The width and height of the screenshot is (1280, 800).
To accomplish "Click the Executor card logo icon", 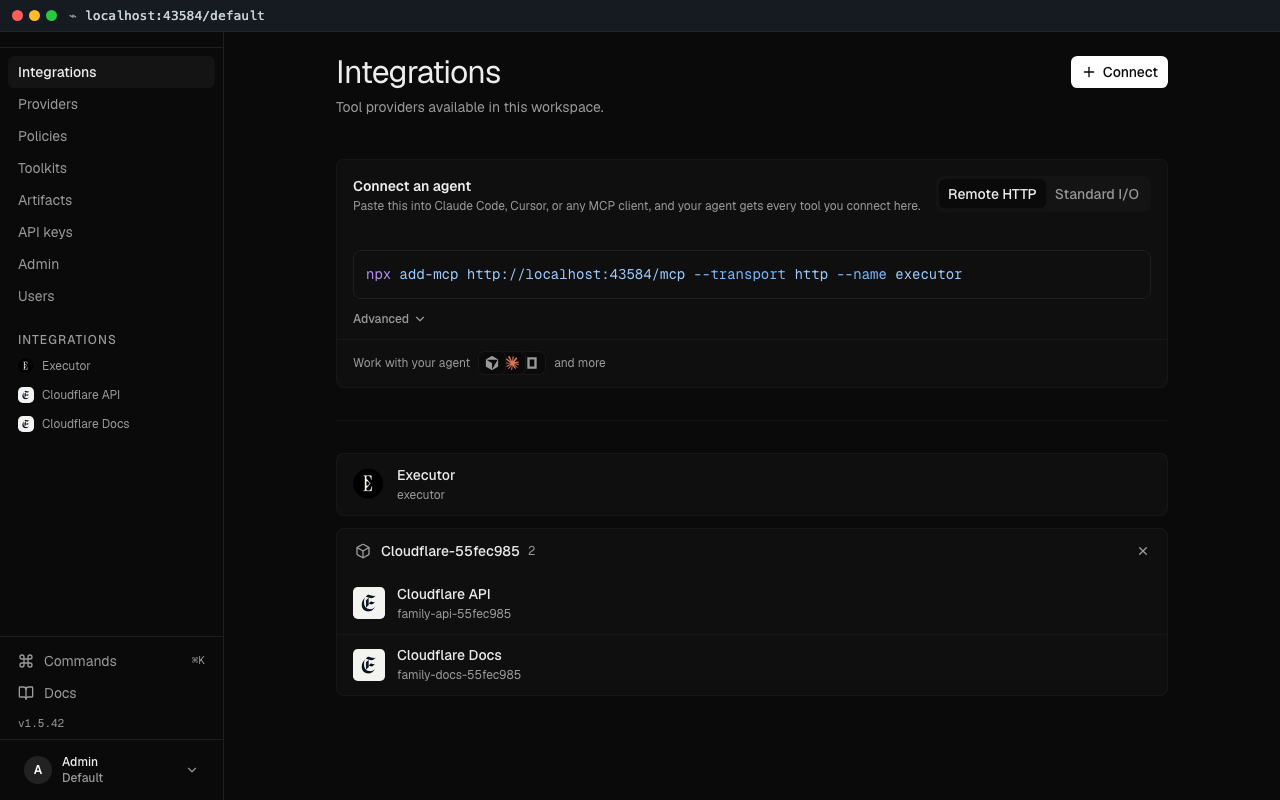I will coord(368,484).
